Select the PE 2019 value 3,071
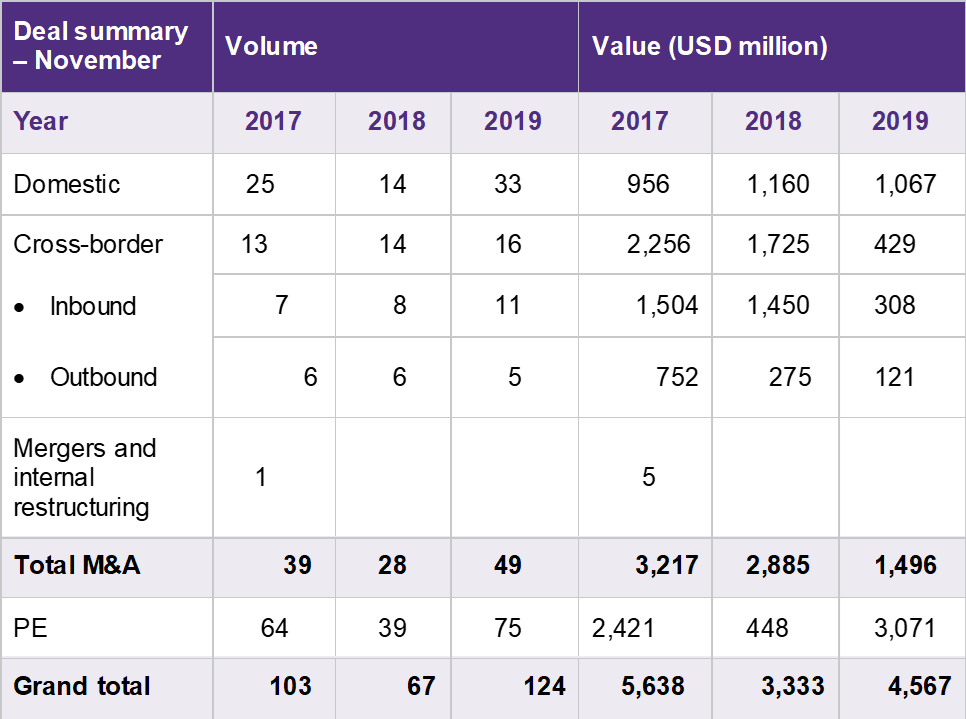966x719 pixels. click(x=903, y=627)
